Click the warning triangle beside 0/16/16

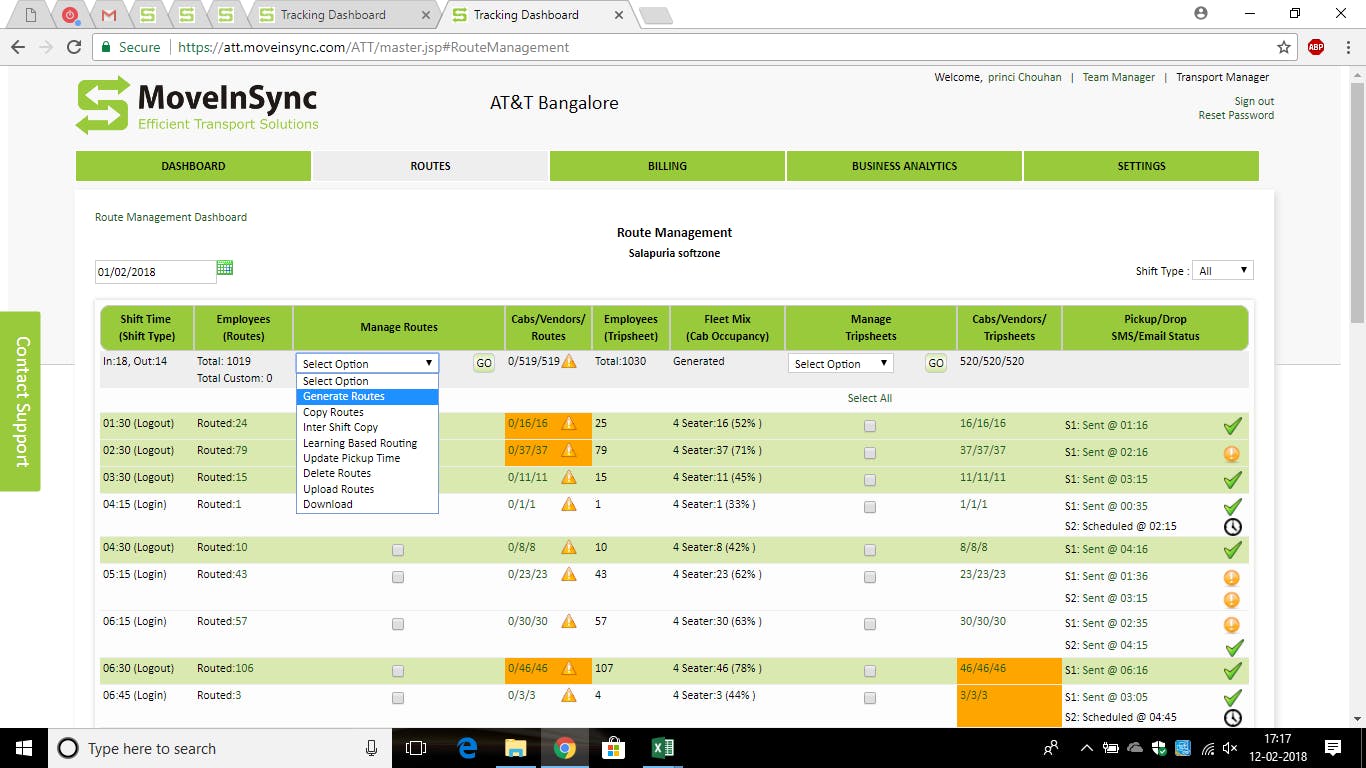567,424
